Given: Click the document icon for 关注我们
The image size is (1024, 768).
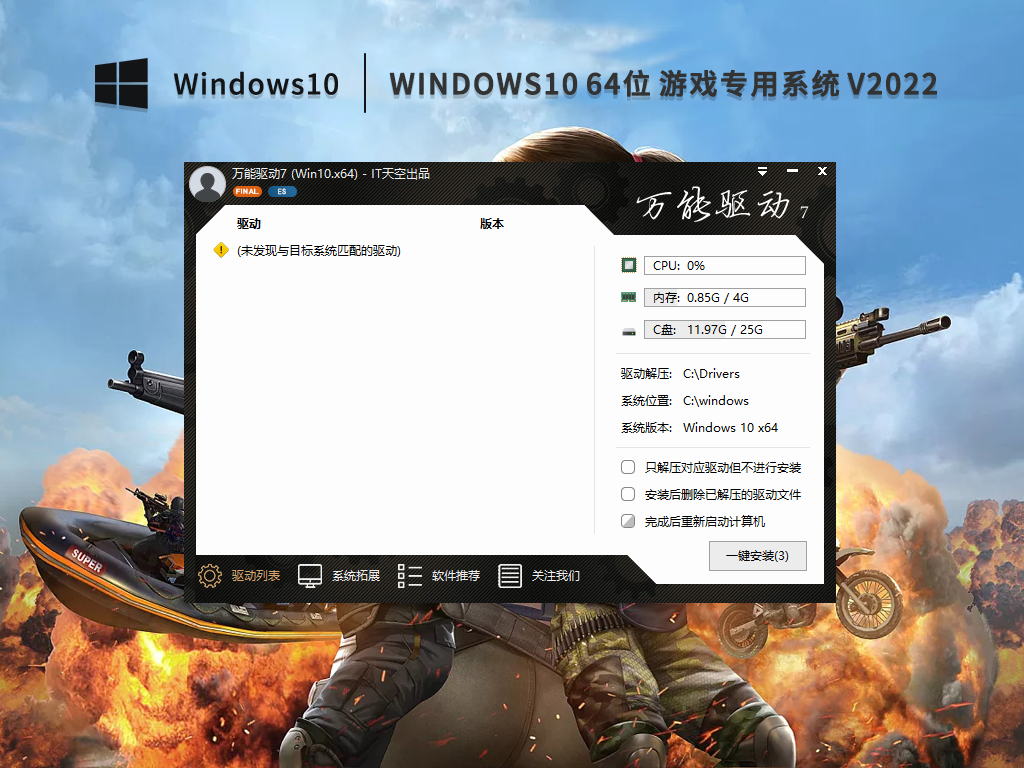Looking at the screenshot, I should (x=509, y=575).
